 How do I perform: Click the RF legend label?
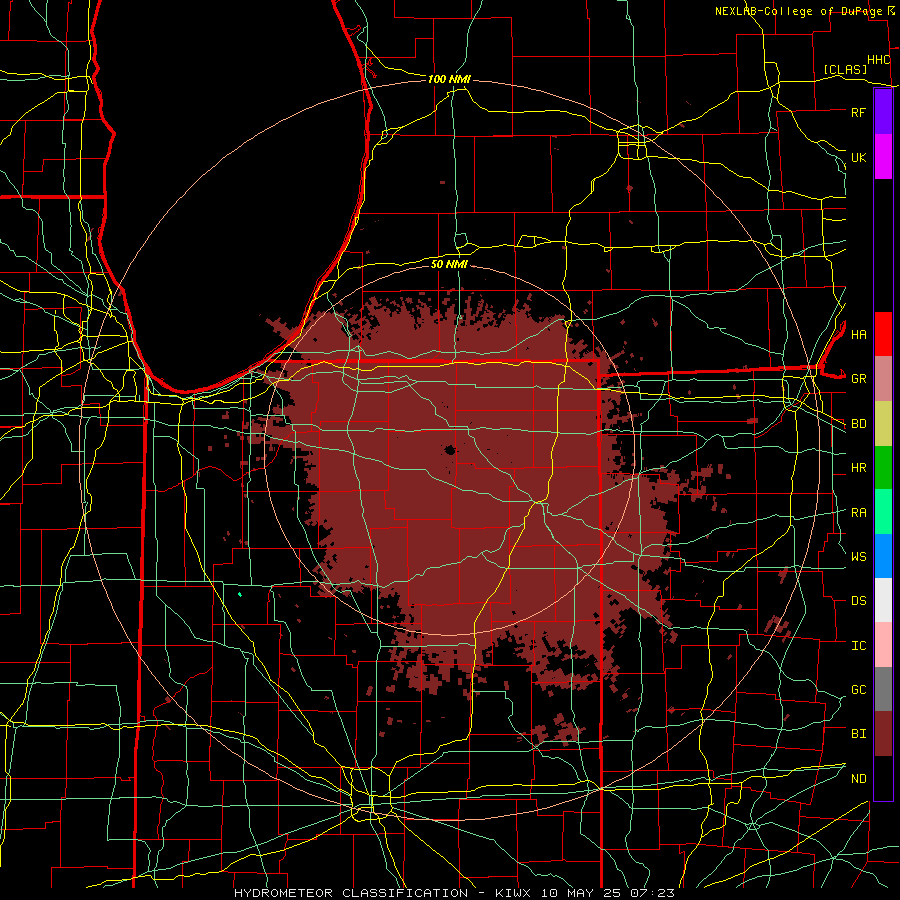click(x=859, y=112)
